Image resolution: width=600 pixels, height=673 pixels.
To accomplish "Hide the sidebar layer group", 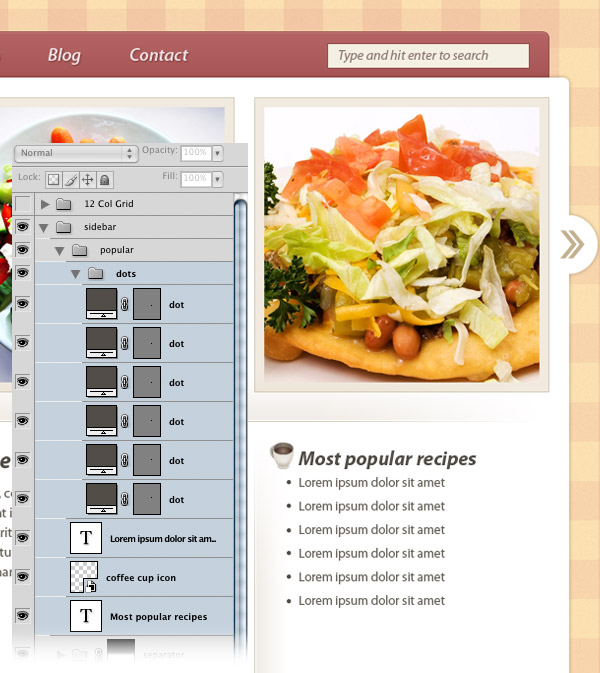I will tap(23, 227).
